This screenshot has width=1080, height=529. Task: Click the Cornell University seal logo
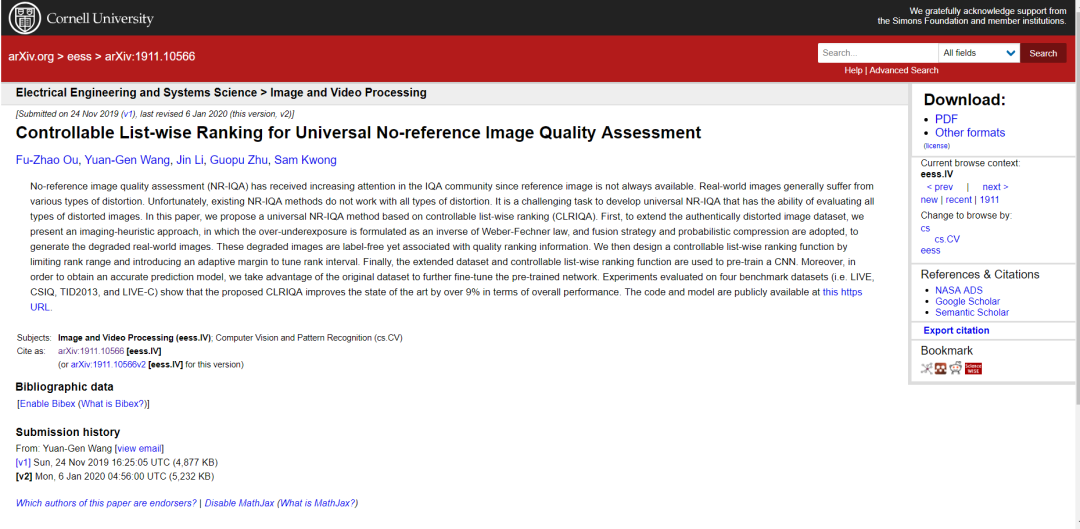[x=24, y=18]
